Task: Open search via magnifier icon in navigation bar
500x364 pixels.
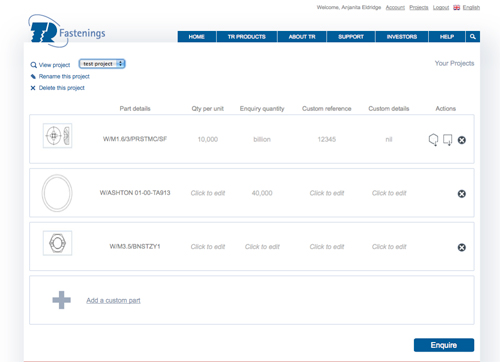Action: [472, 37]
